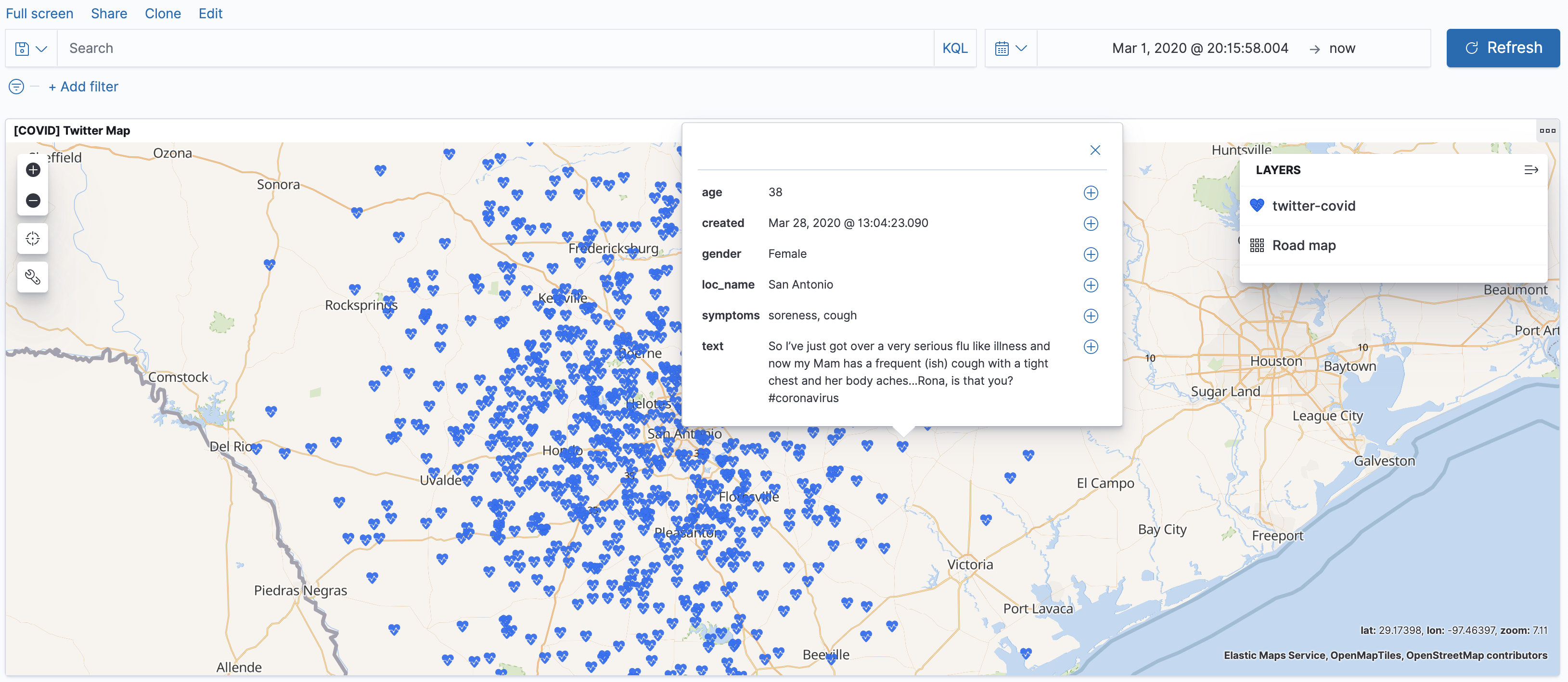Click Share in the top menu
Screen dimensions: 1568x682
coord(109,13)
